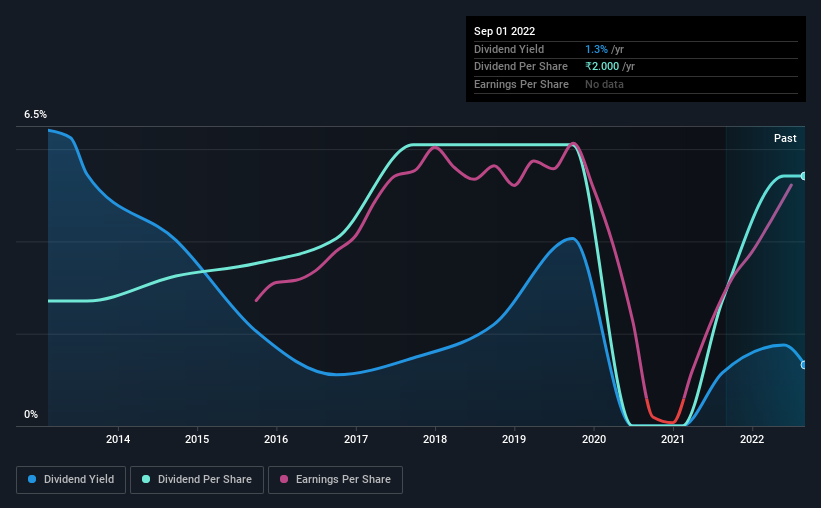Viewport: 821px width, 508px height.
Task: Toggle the Dividend Per Share legend button
Action: tap(197, 480)
